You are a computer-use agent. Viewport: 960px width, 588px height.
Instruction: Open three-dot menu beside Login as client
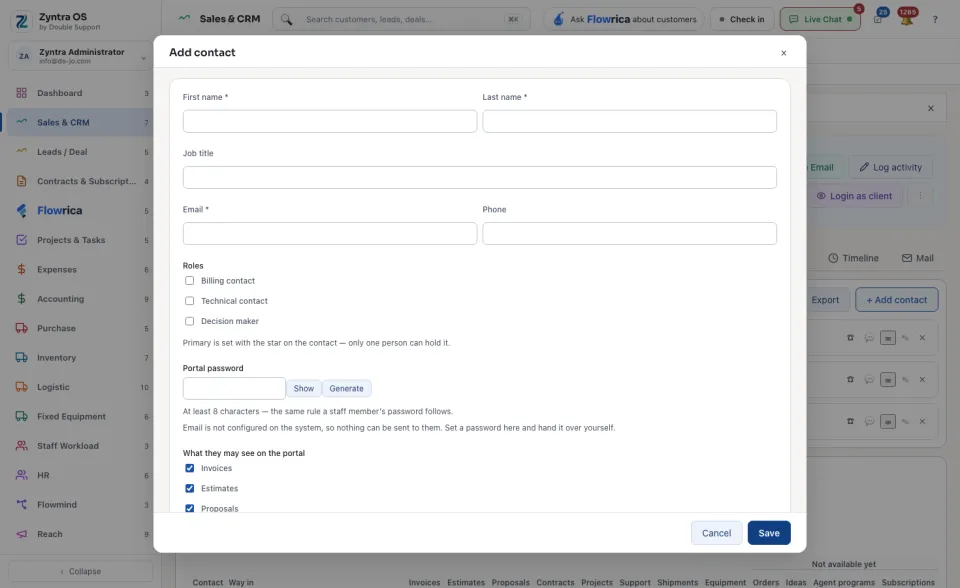(x=920, y=196)
